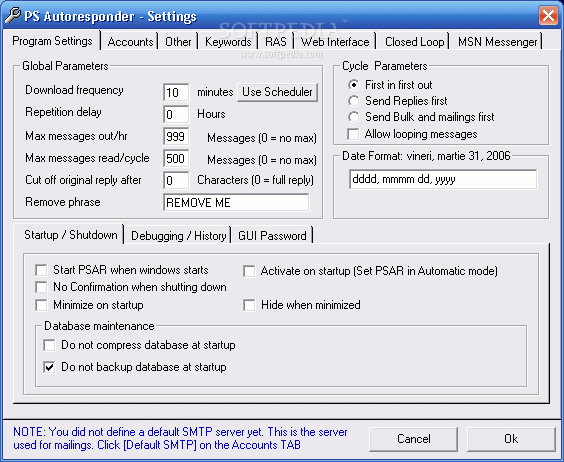Open the MSN Messenger tab
This screenshot has height=462, width=564.
click(x=497, y=42)
